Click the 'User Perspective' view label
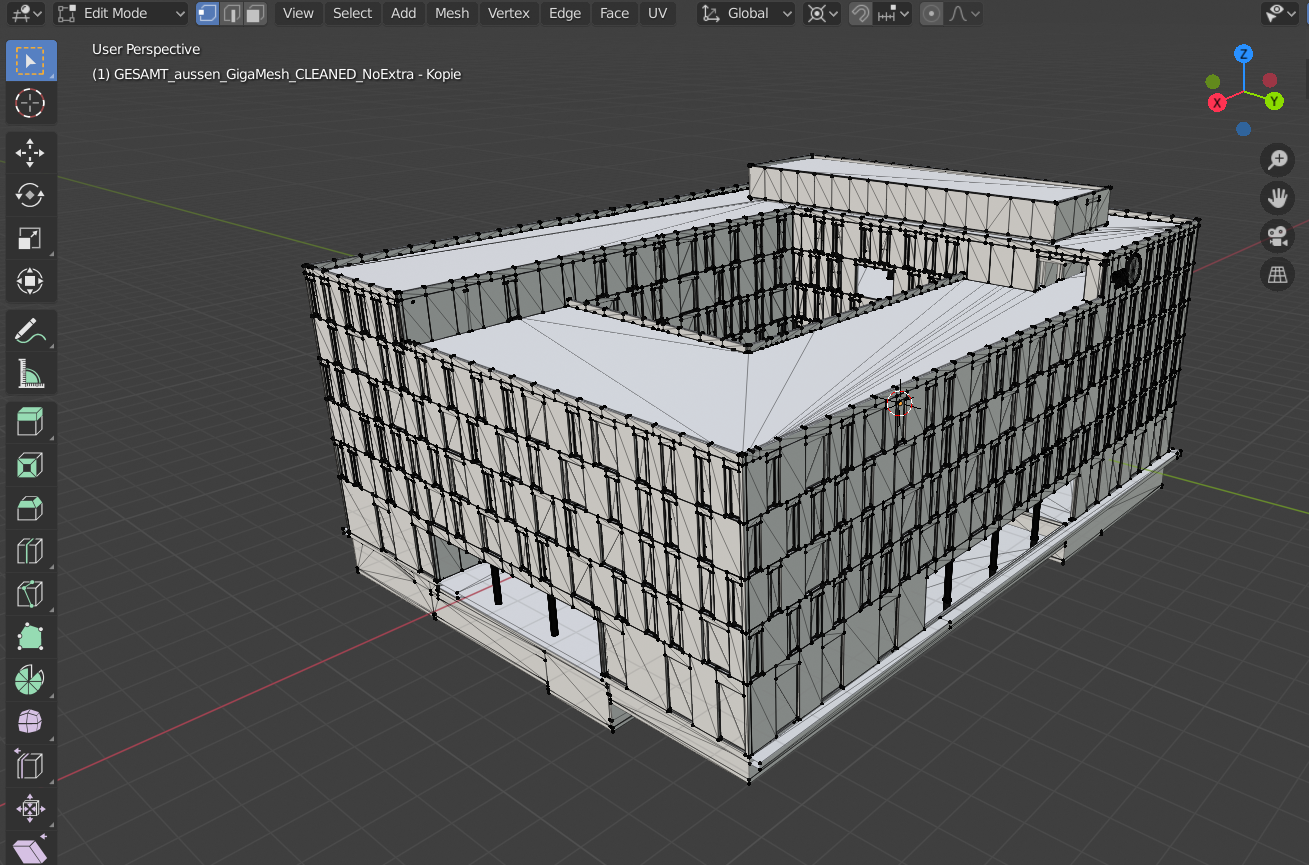This screenshot has height=865, width=1309. (146, 49)
